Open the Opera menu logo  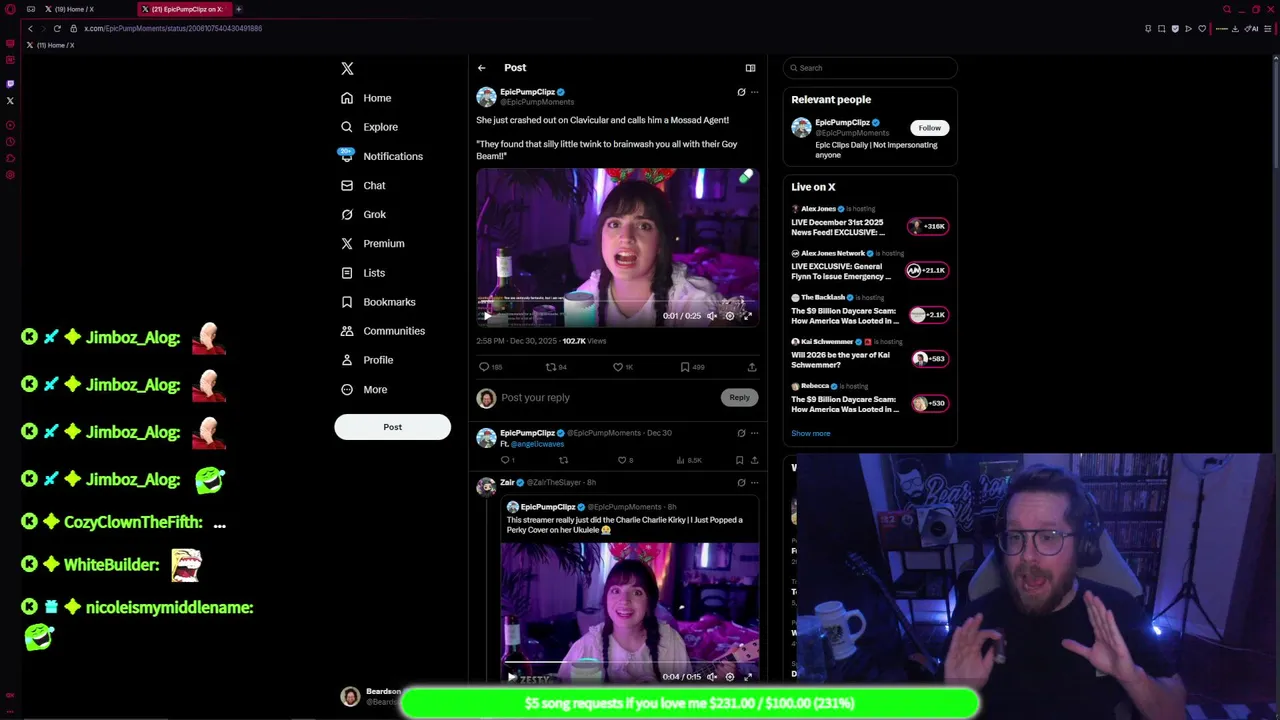(10, 9)
